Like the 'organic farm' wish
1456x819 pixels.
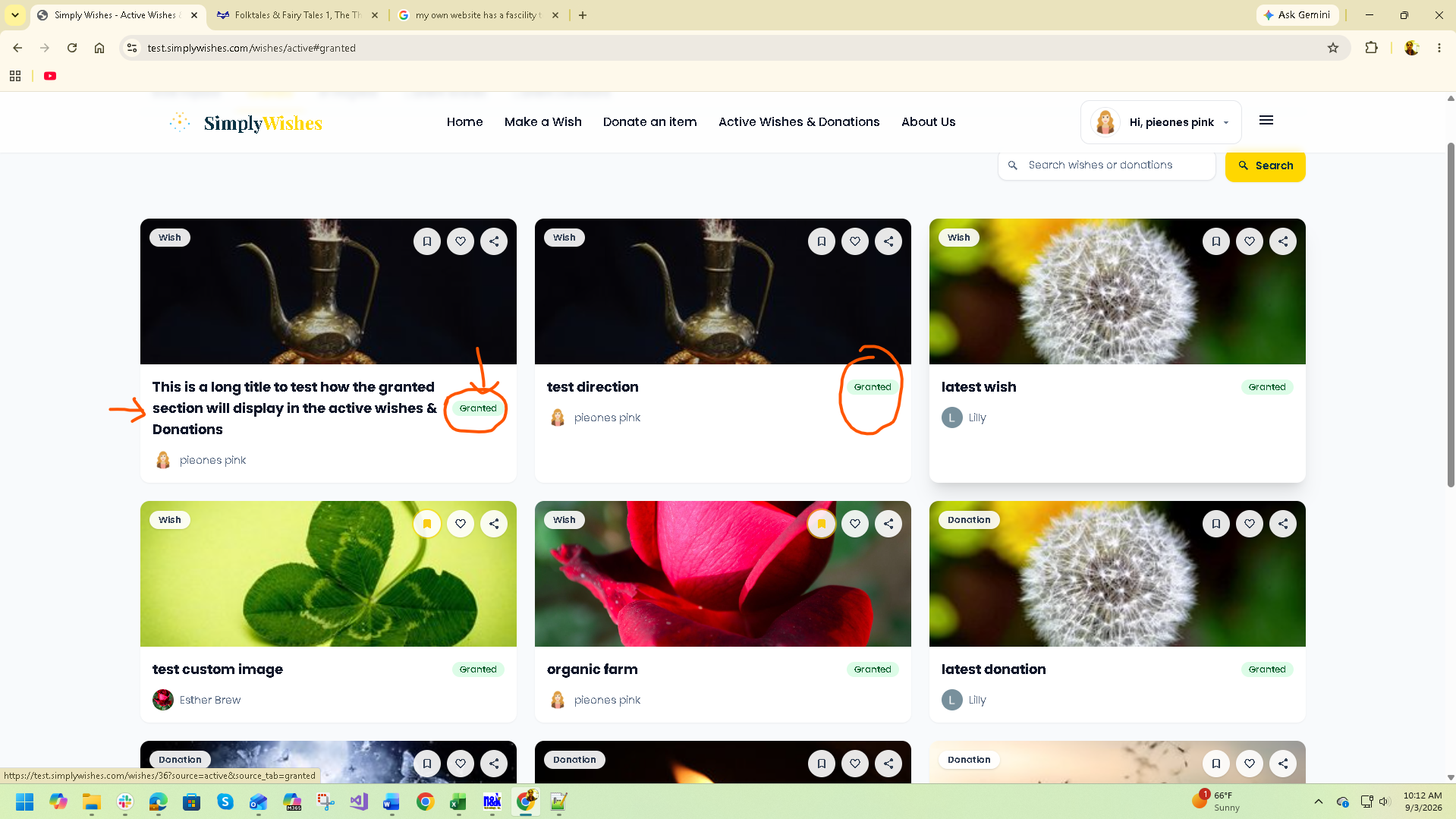(x=855, y=524)
